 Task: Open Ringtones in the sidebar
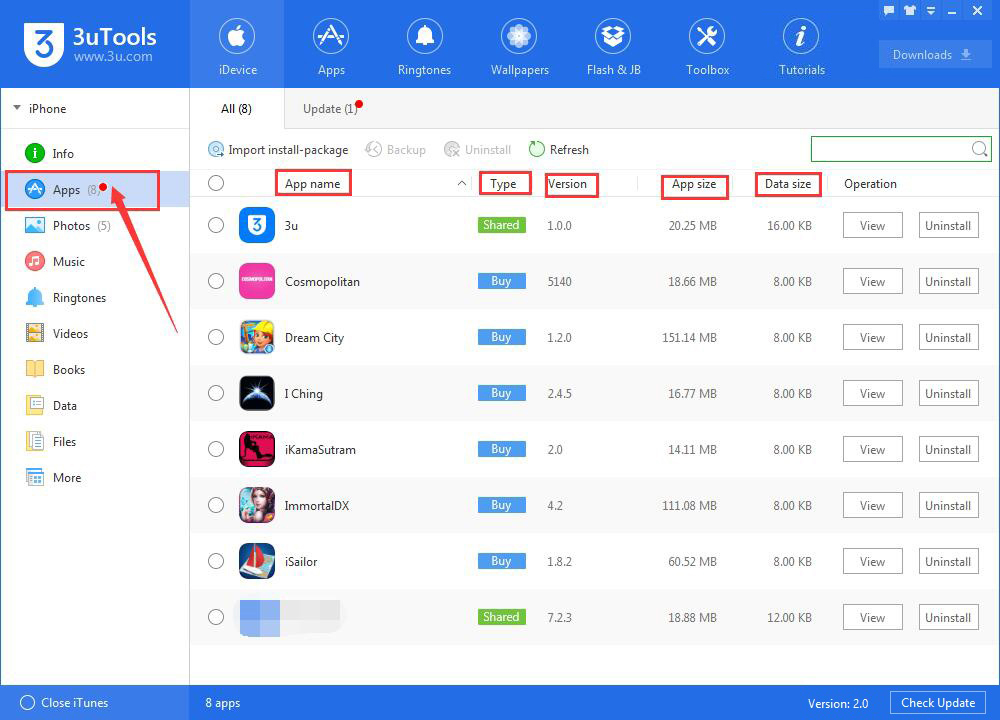(x=94, y=298)
